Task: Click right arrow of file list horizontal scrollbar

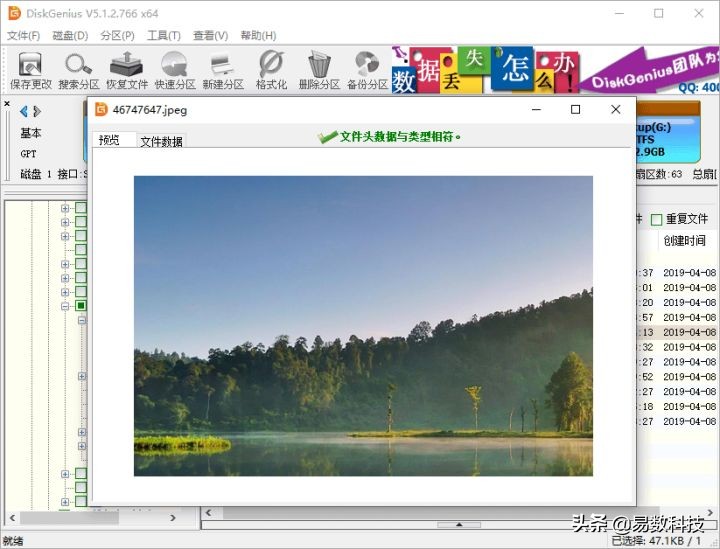Action: click(x=711, y=513)
